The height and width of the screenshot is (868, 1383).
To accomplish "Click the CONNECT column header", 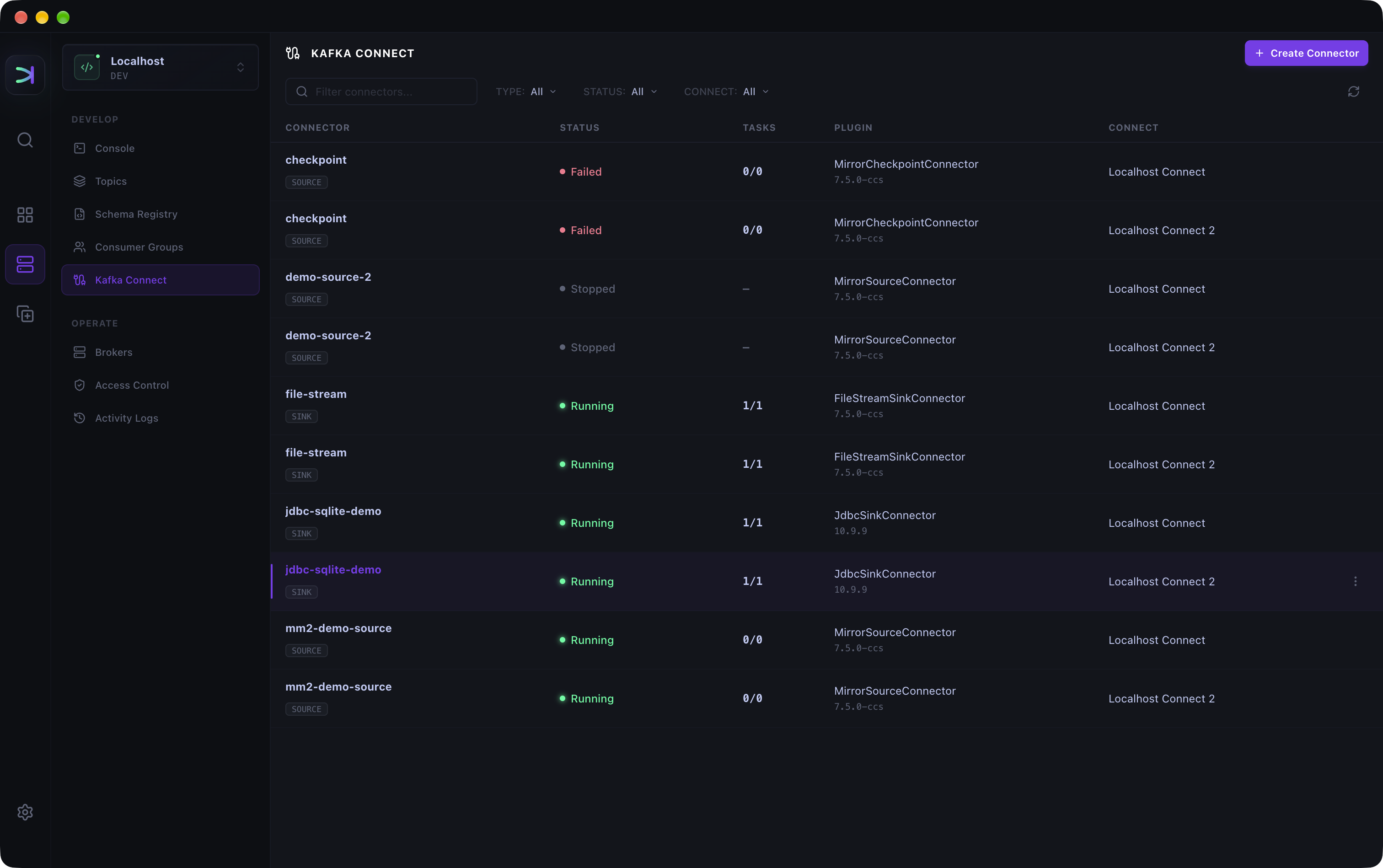I will pyautogui.click(x=1133, y=128).
